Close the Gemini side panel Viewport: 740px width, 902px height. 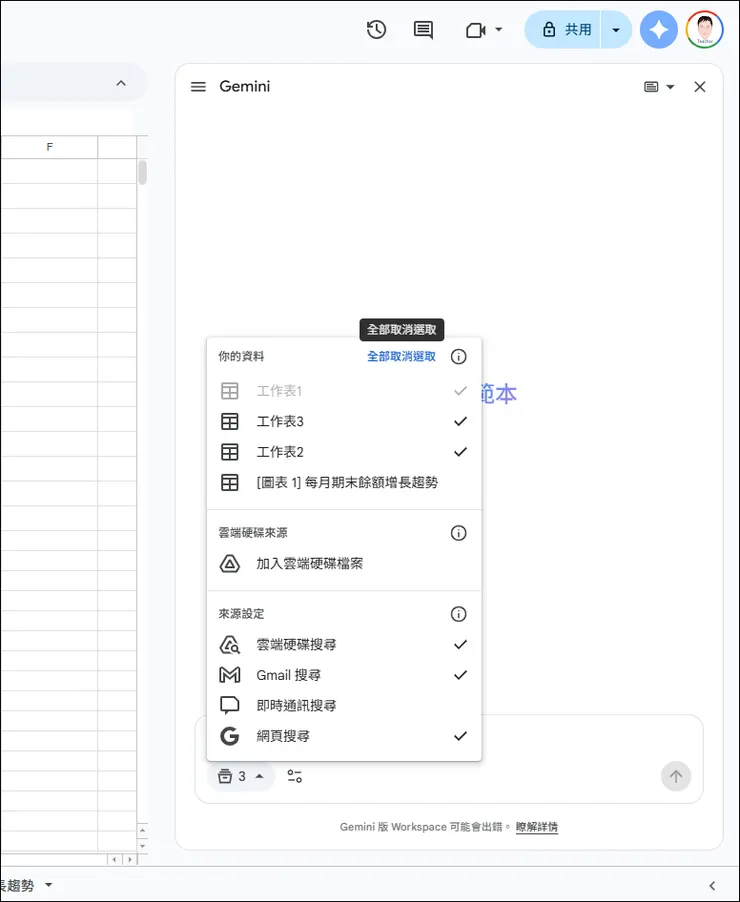tap(700, 87)
